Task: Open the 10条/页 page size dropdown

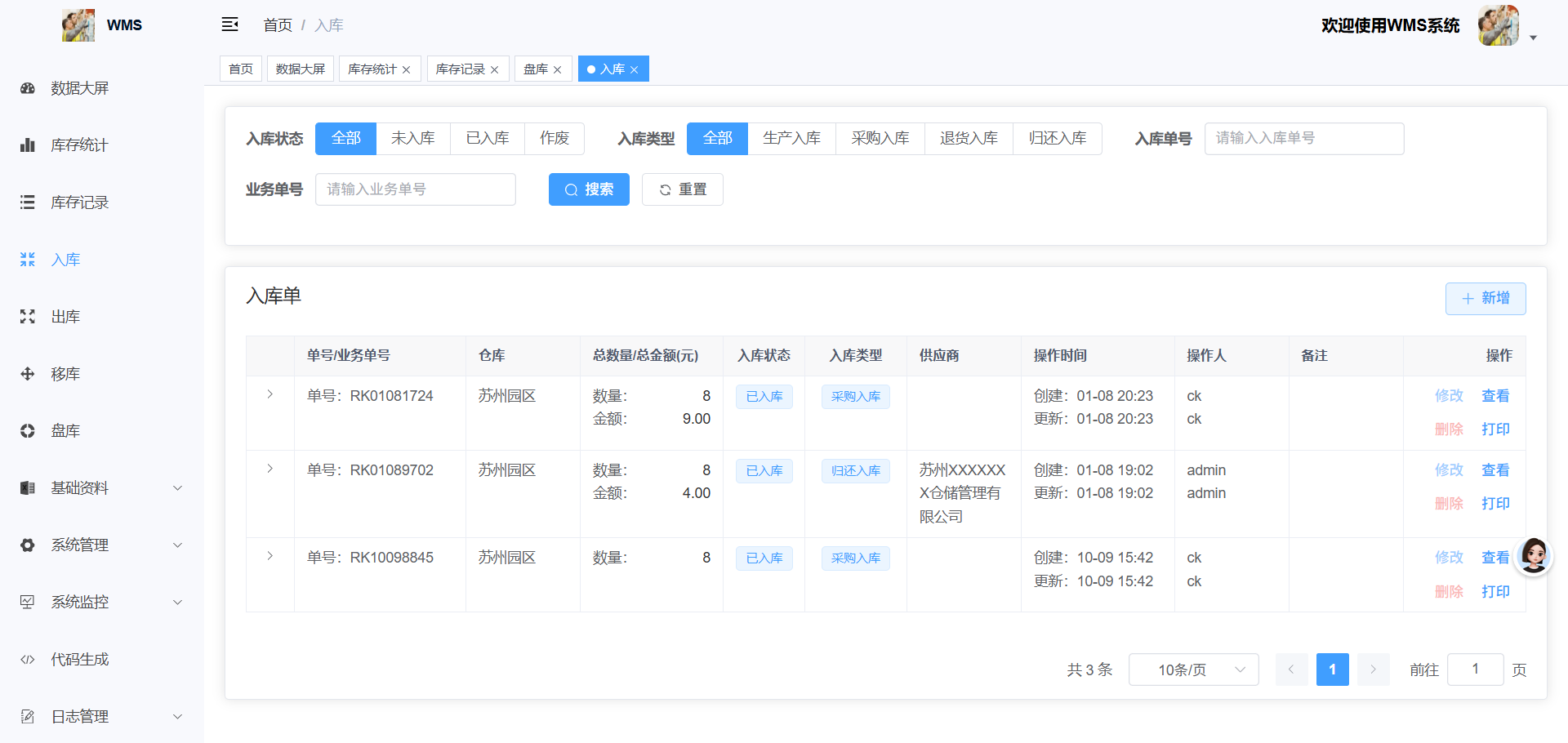Action: (1193, 669)
